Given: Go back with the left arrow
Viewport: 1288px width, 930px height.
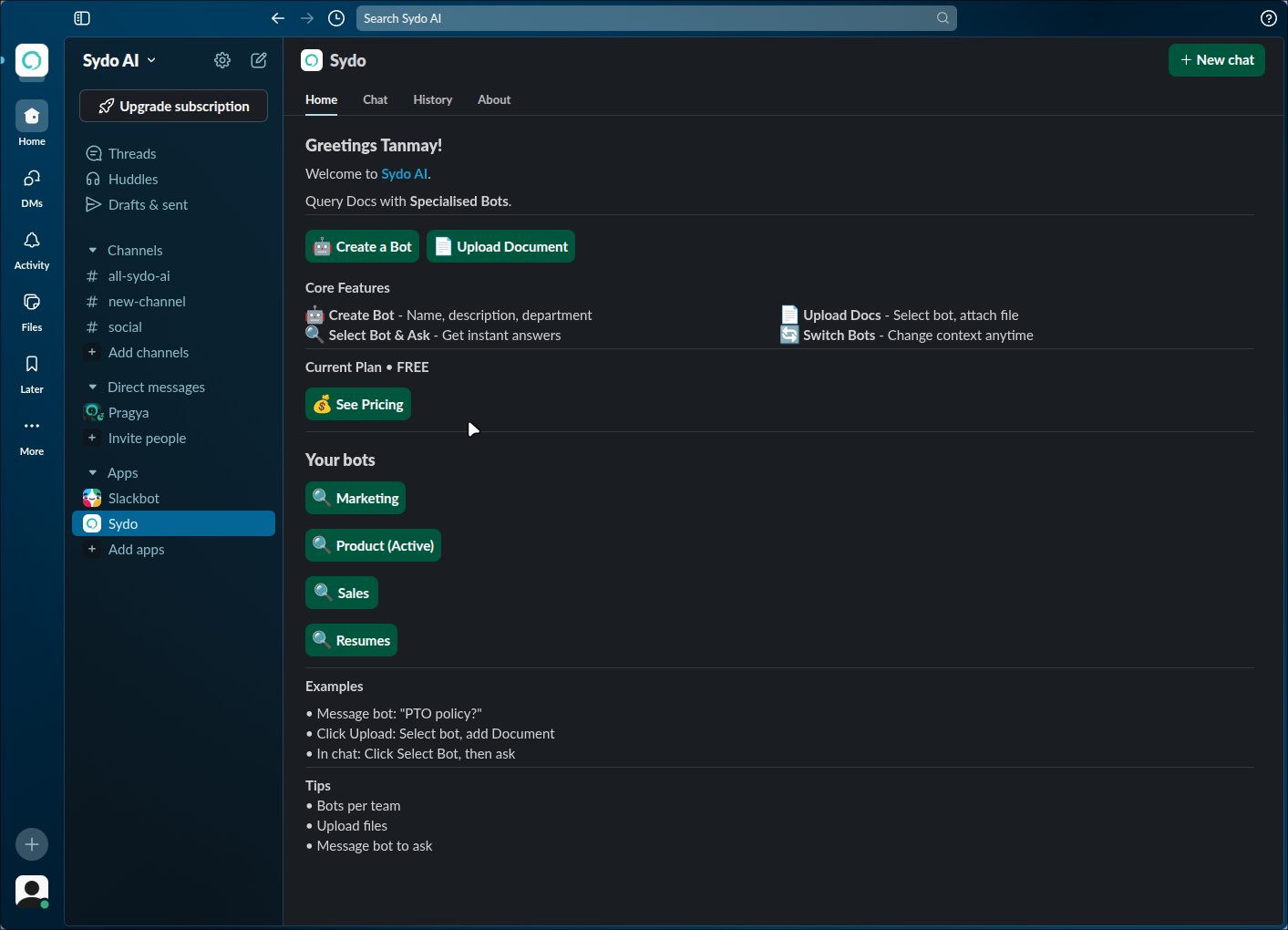Looking at the screenshot, I should pos(278,18).
